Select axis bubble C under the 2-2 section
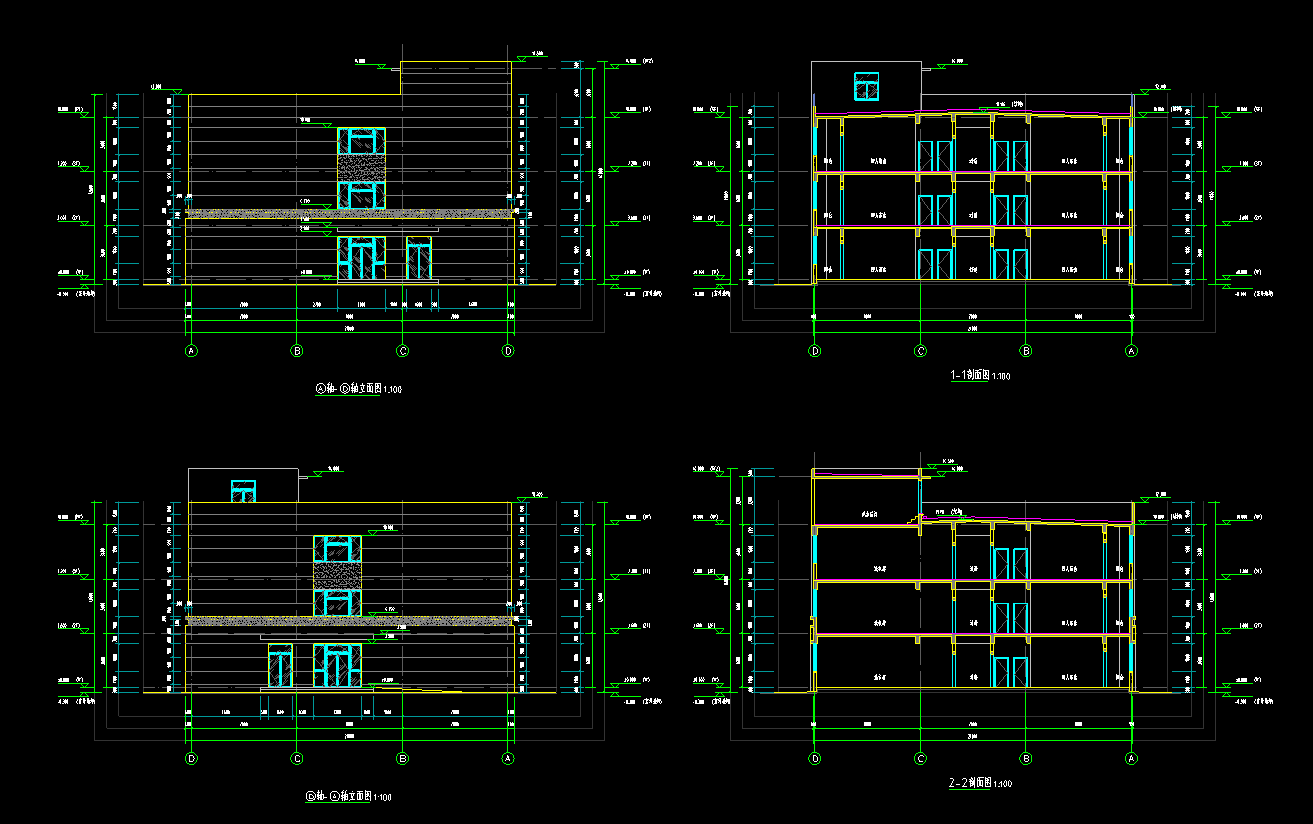This screenshot has width=1313, height=824. [x=920, y=759]
